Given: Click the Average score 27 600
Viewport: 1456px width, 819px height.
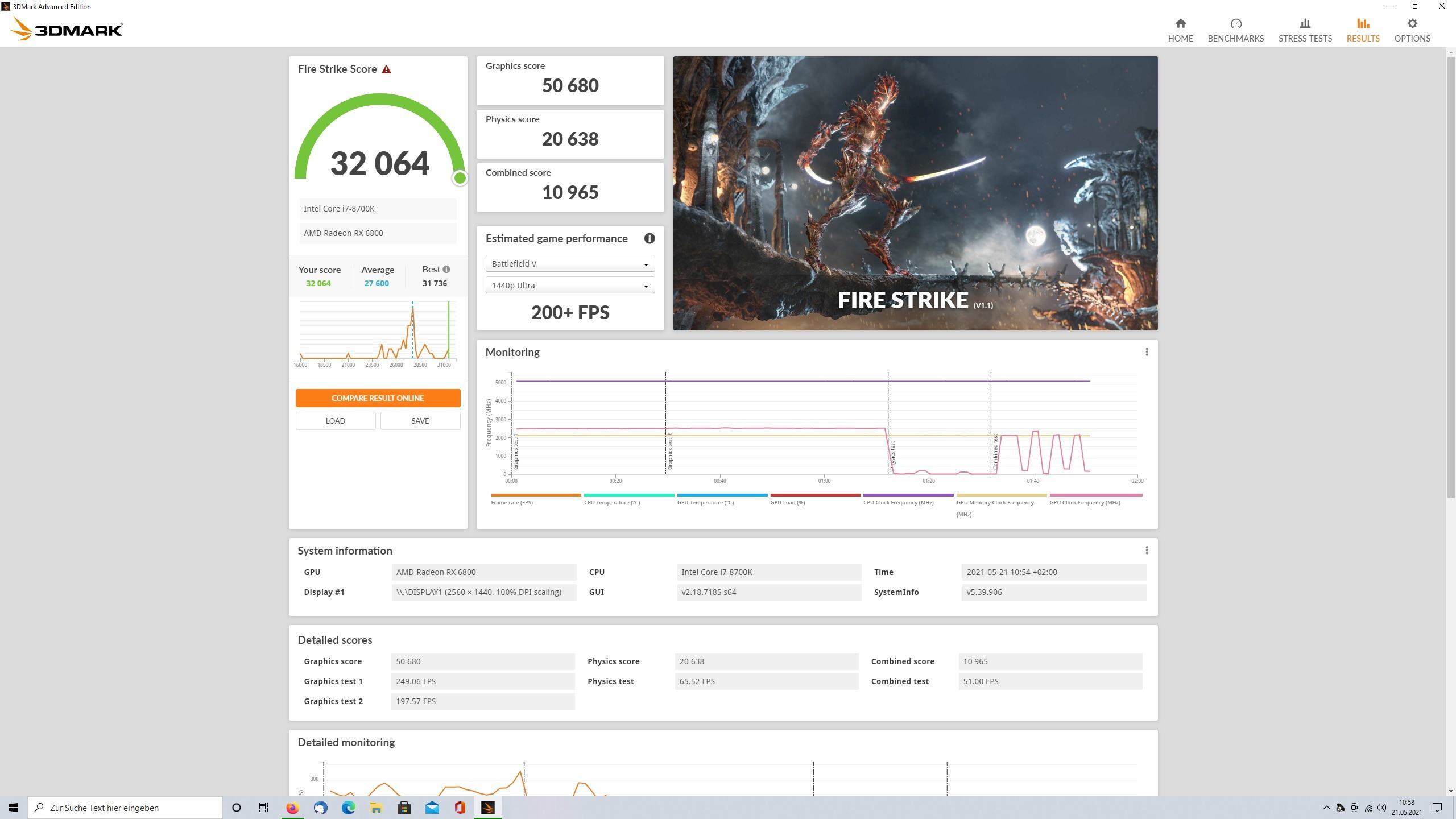Looking at the screenshot, I should click(377, 283).
